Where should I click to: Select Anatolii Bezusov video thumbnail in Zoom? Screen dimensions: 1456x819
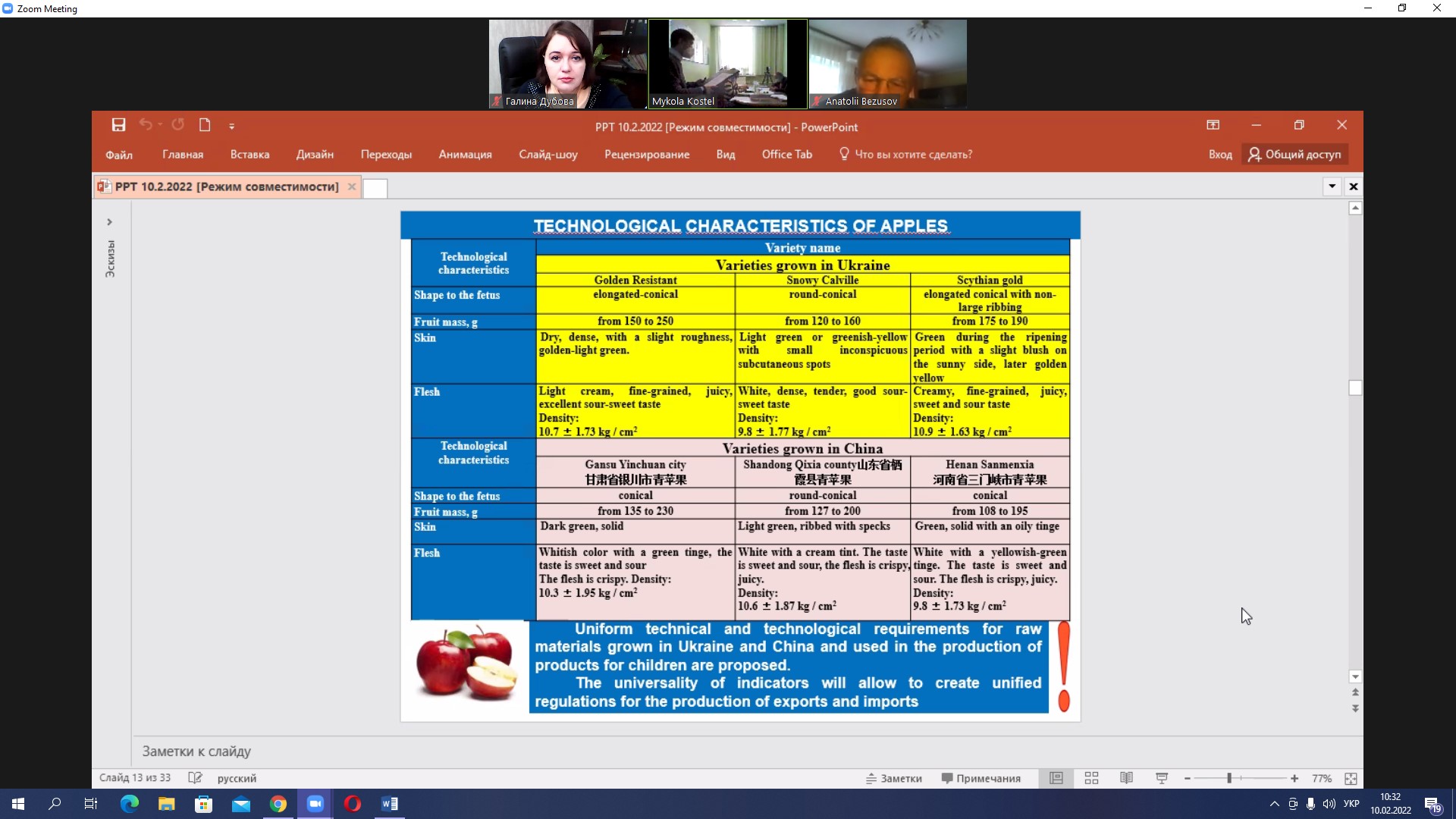888,64
